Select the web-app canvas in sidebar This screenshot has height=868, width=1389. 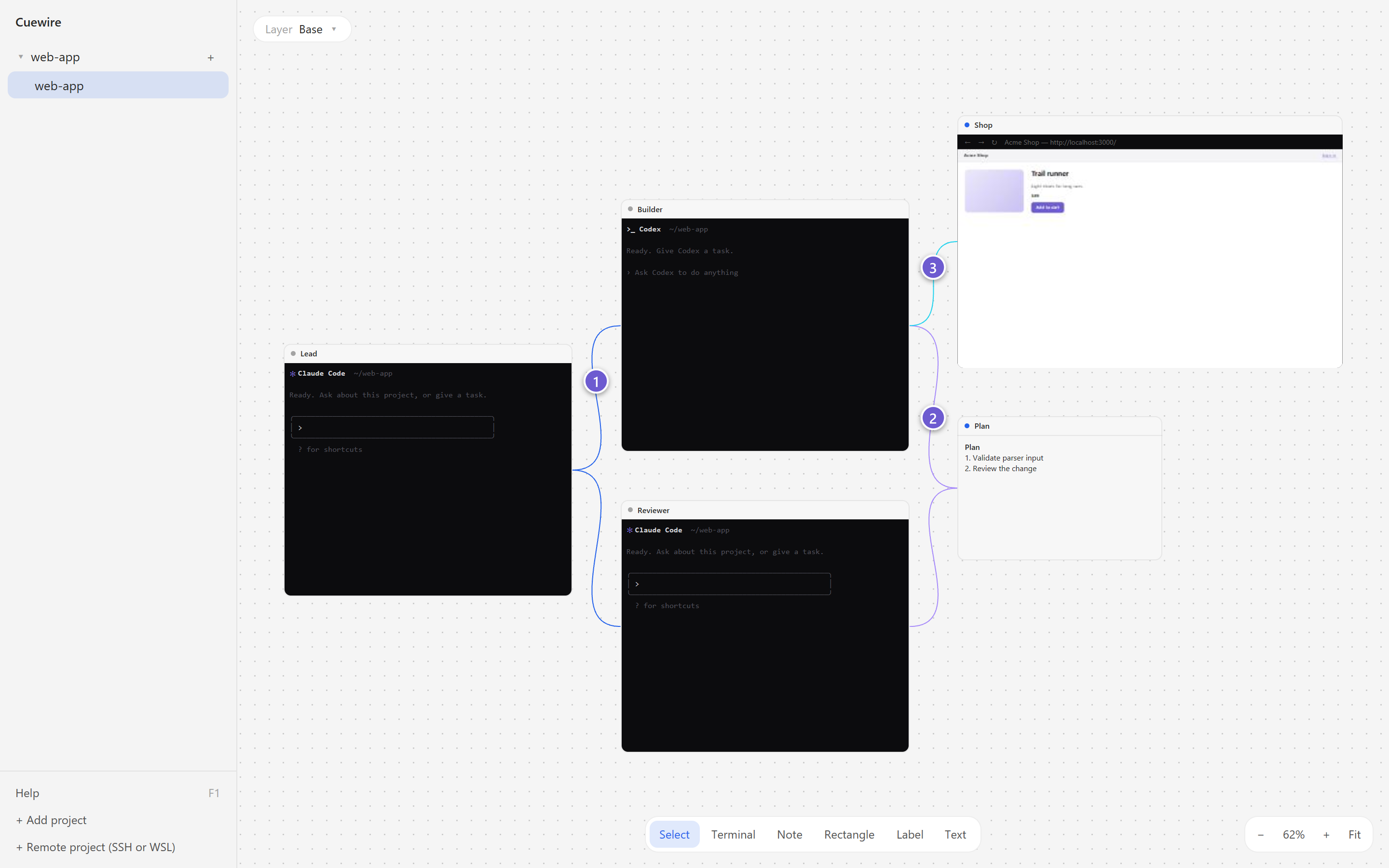118,85
